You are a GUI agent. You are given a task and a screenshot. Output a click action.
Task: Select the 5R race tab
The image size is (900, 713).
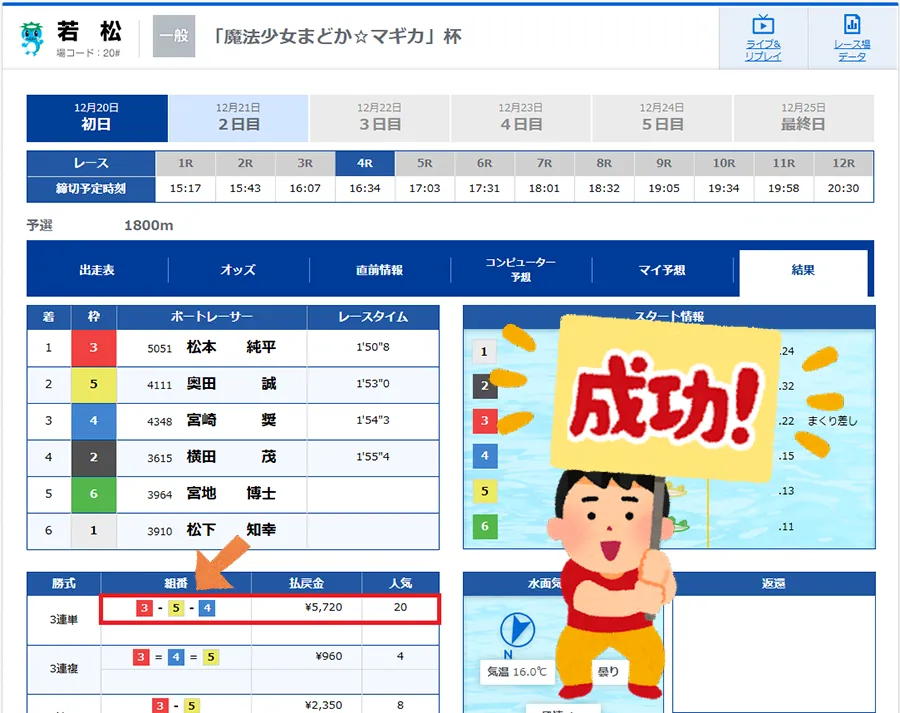[x=424, y=162]
